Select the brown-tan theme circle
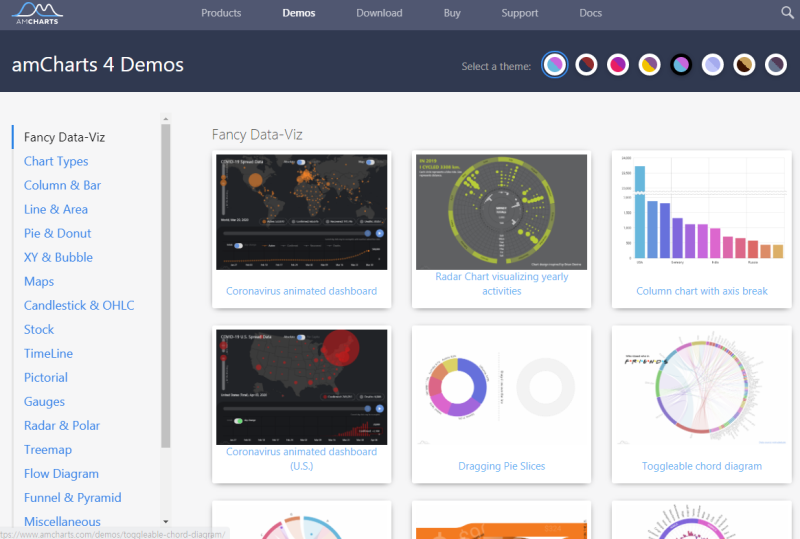This screenshot has width=800, height=539. click(x=744, y=65)
